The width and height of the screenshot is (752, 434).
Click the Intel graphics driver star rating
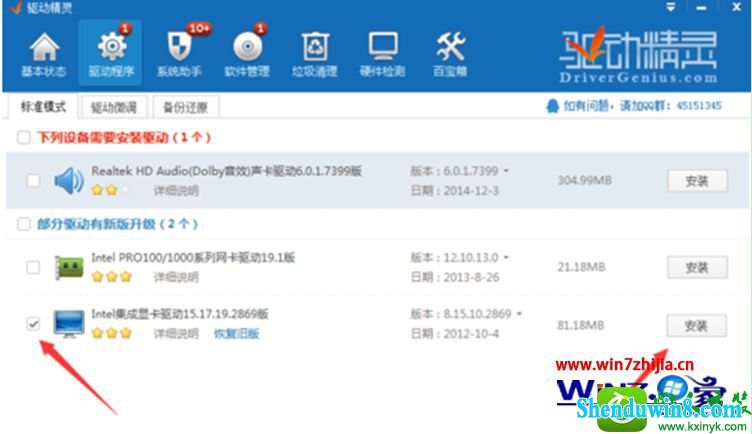click(x=111, y=333)
